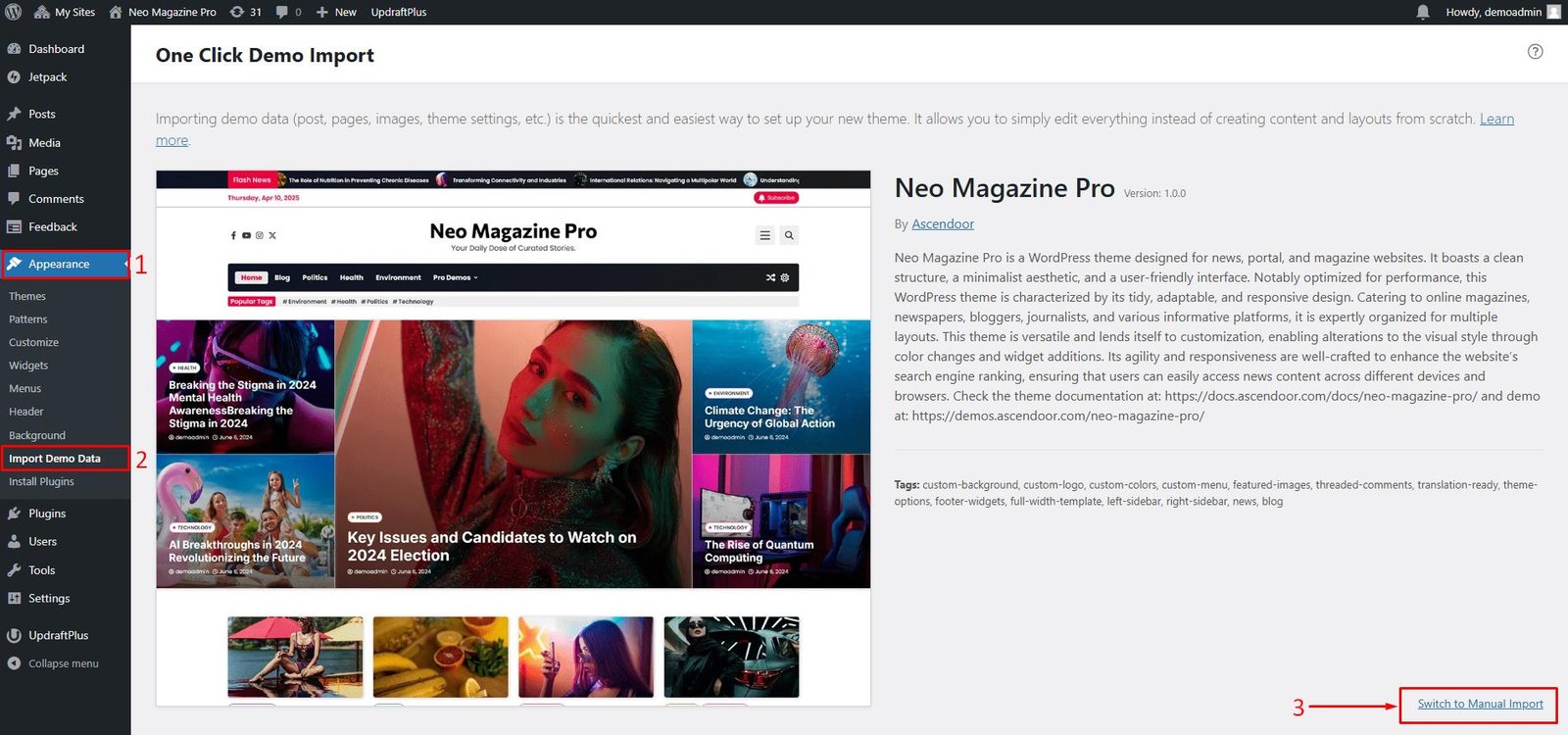This screenshot has width=1568, height=735.
Task: Click the Environment link in demo preview nav
Action: click(x=398, y=277)
